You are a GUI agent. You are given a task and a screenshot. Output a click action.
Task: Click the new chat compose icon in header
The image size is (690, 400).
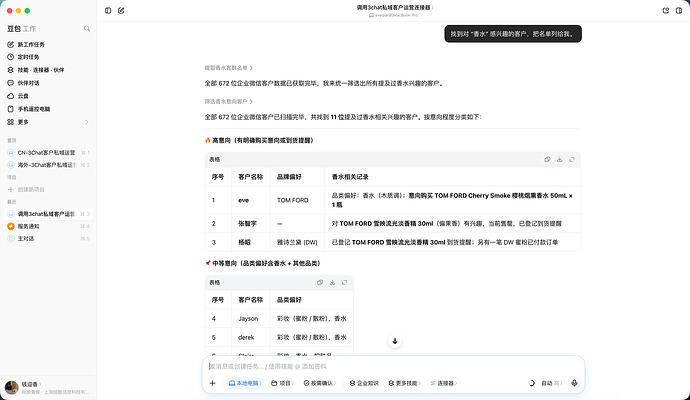[121, 11]
